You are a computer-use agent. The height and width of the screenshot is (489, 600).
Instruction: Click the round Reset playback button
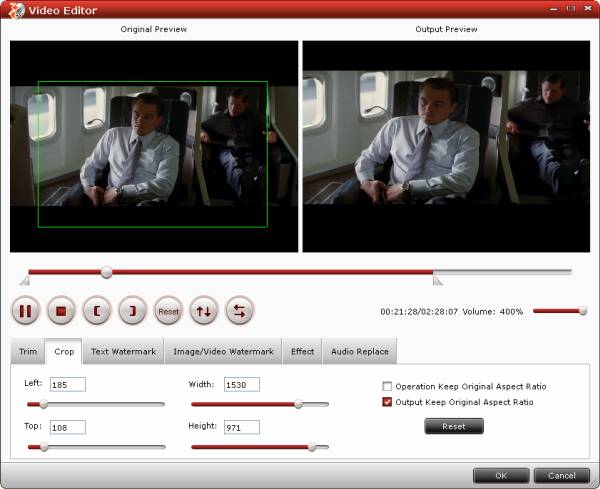point(168,311)
